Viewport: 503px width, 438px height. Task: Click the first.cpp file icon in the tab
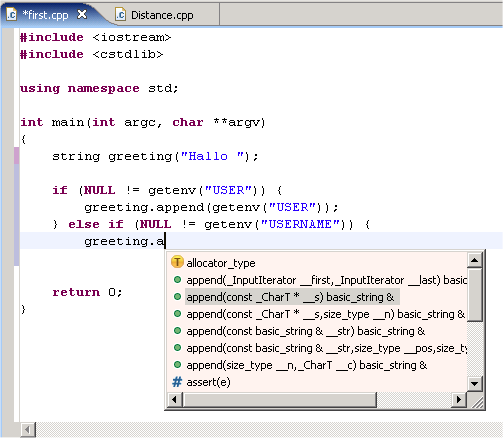click(x=12, y=15)
